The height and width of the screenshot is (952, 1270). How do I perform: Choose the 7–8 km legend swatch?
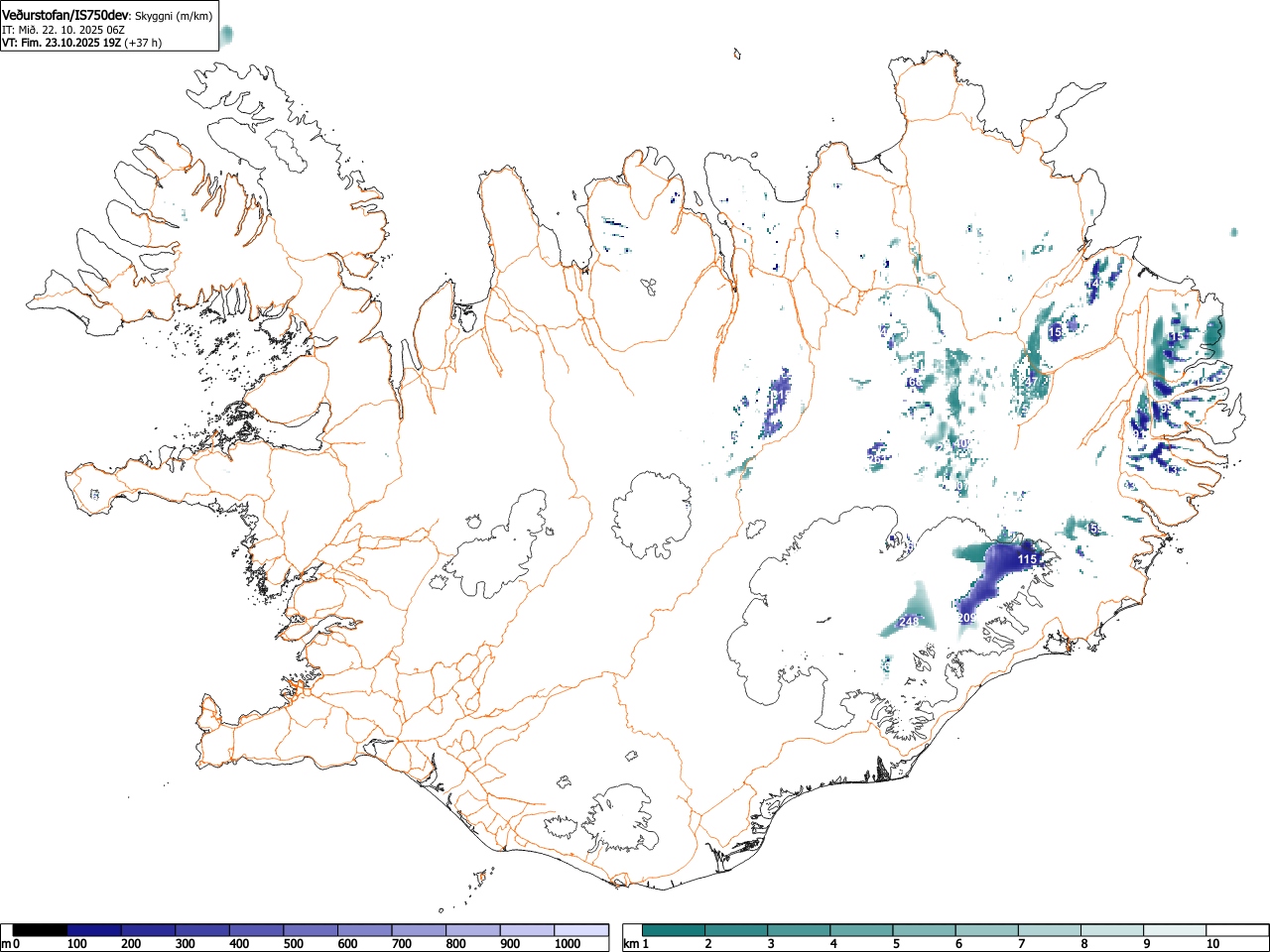(1049, 930)
